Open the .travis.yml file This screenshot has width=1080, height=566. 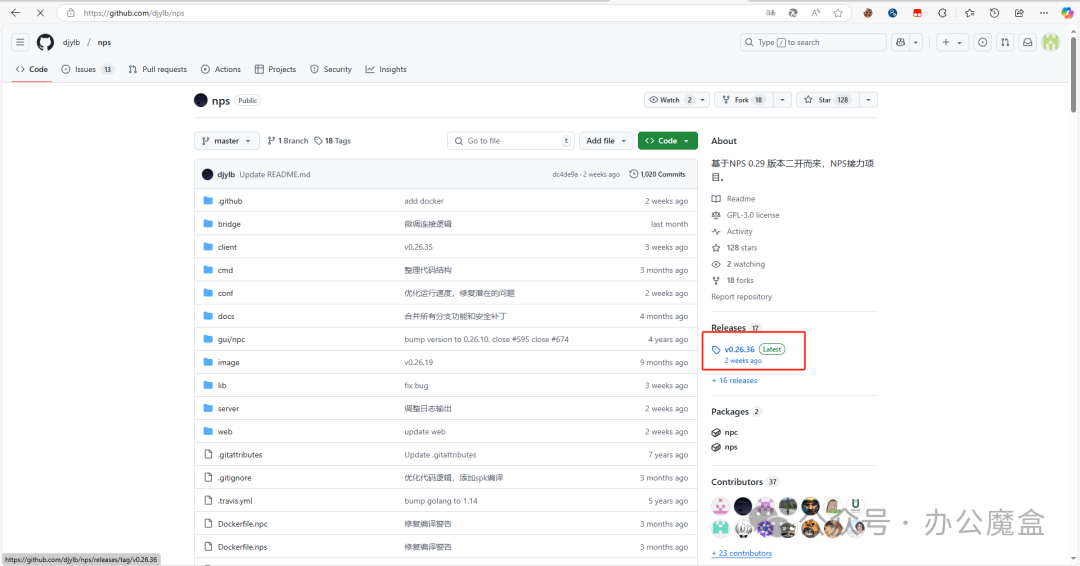235,501
